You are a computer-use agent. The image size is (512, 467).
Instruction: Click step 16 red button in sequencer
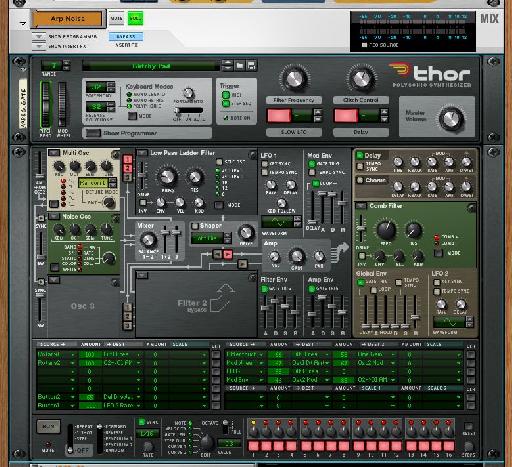pos(449,446)
